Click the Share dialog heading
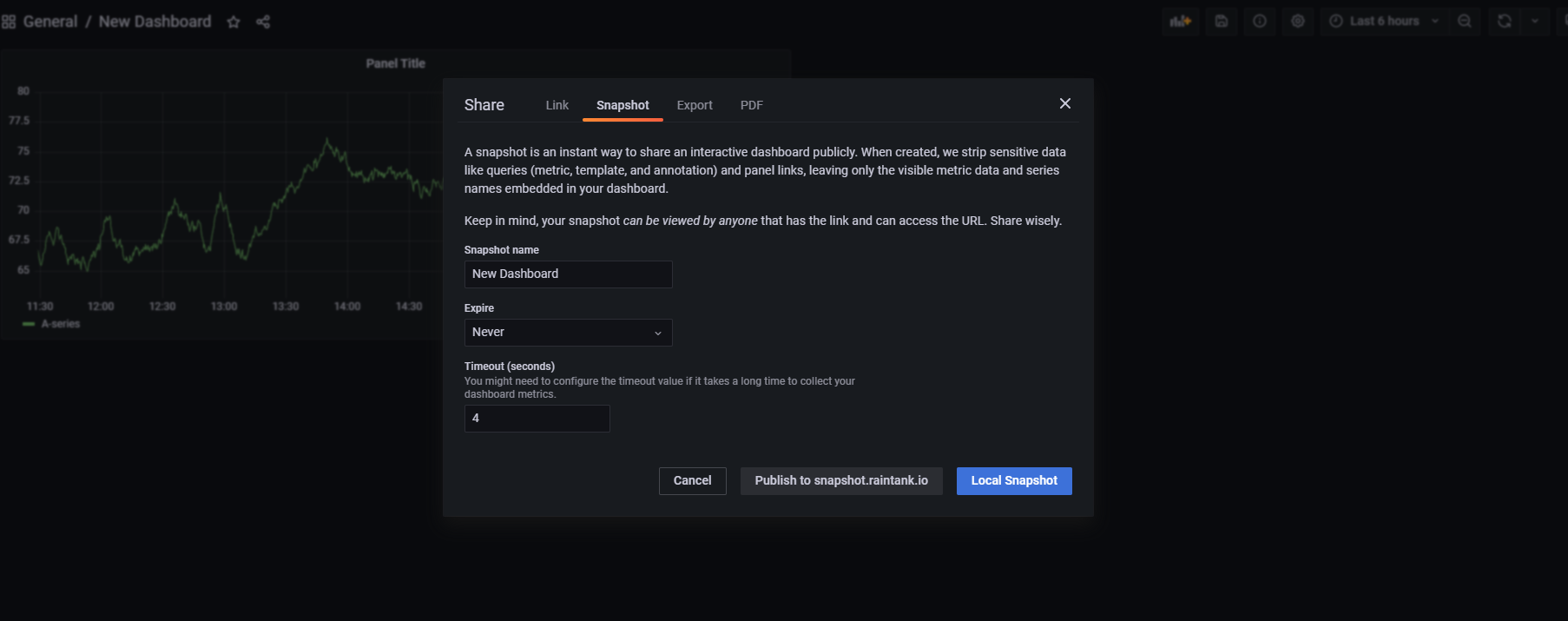This screenshot has height=621, width=1568. coord(484,105)
